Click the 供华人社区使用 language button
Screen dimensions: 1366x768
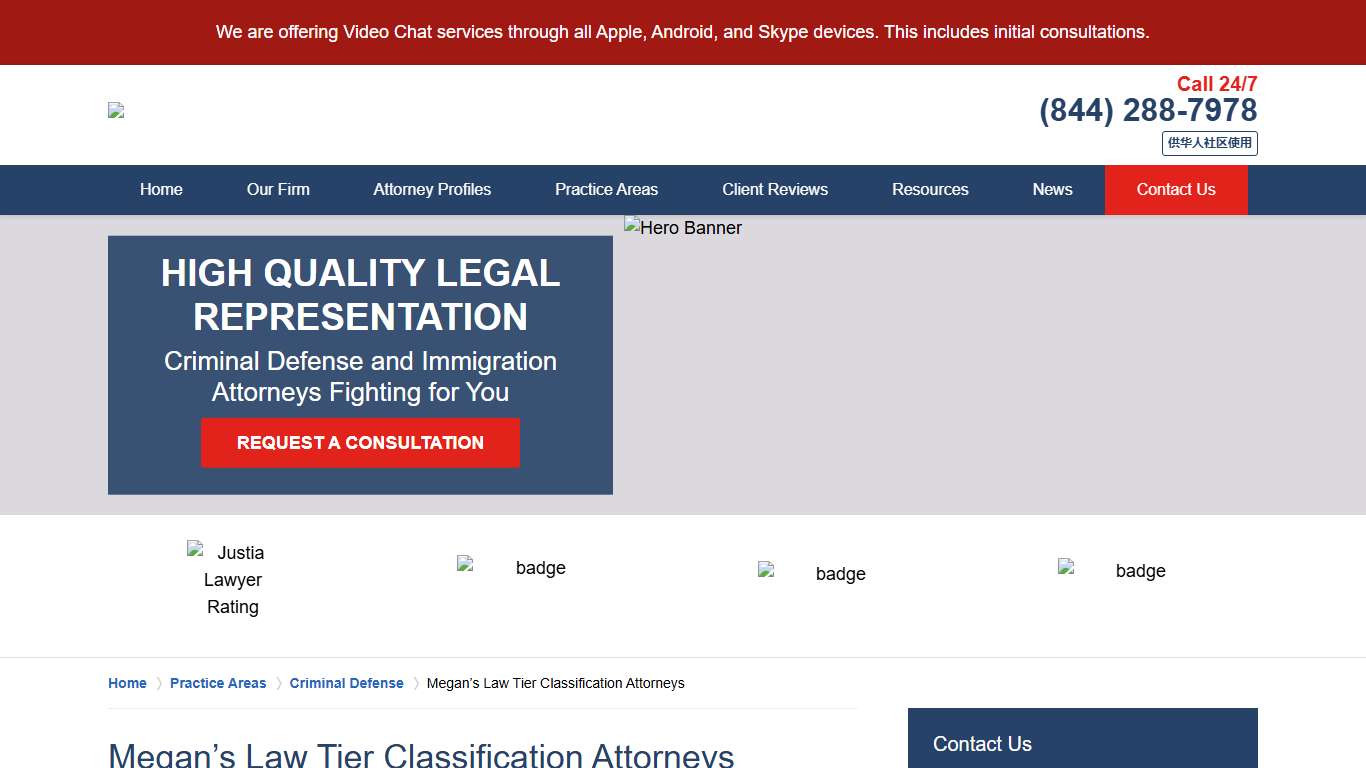(x=1209, y=143)
